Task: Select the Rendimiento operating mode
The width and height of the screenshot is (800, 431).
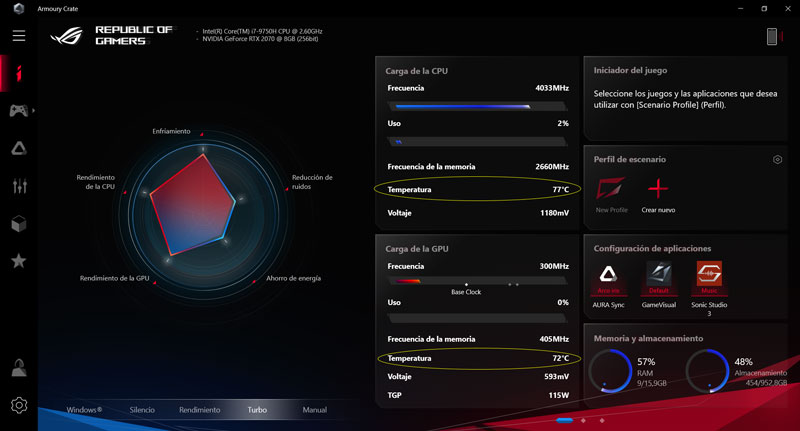Action: (199, 410)
